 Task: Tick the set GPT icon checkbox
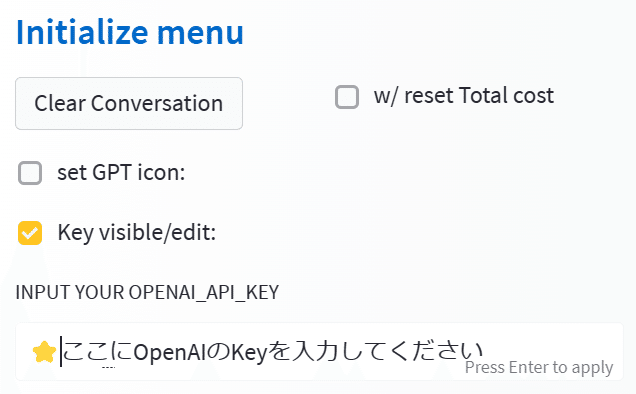click(30, 173)
